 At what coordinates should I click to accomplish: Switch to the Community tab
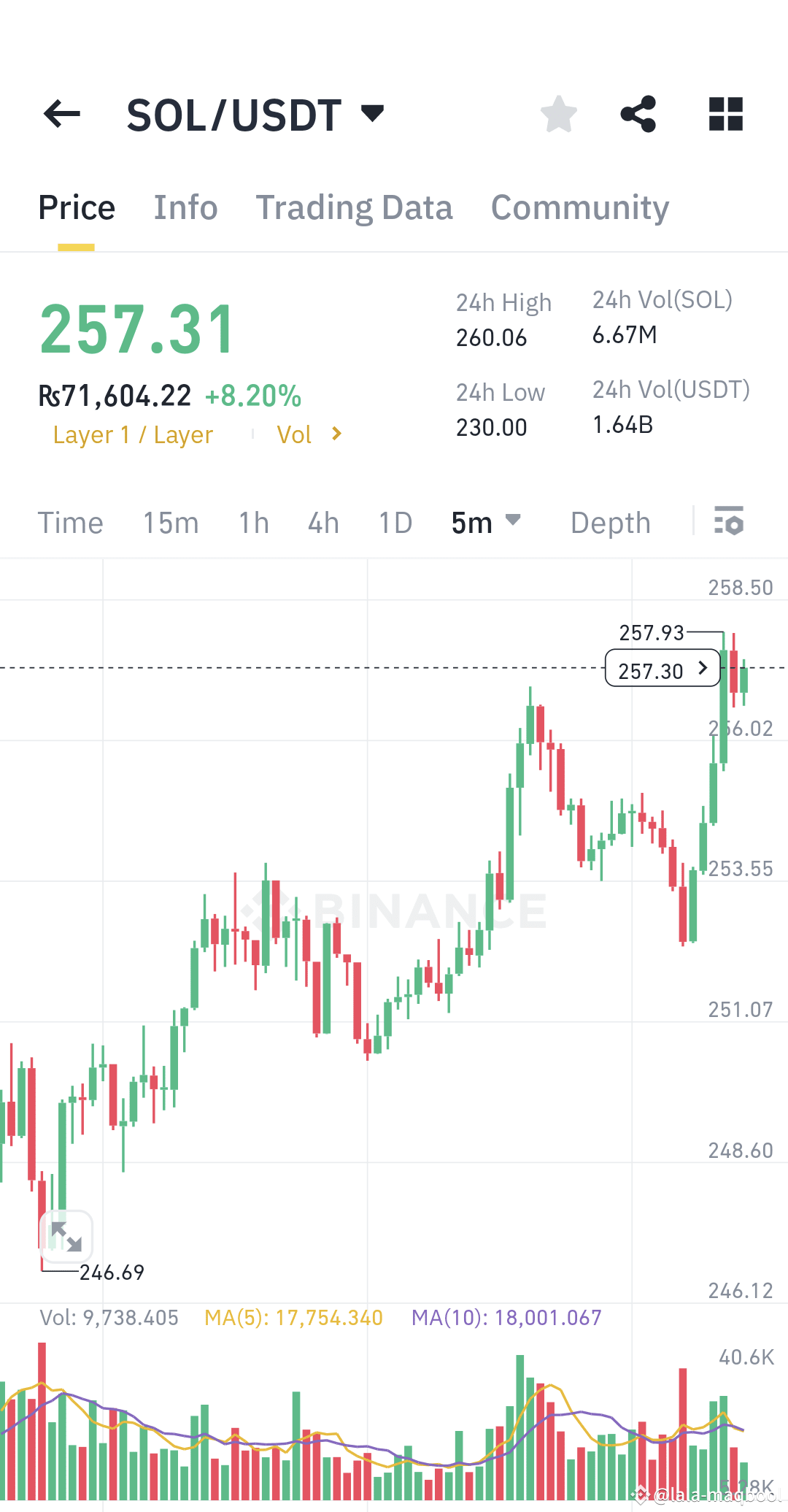tap(580, 207)
